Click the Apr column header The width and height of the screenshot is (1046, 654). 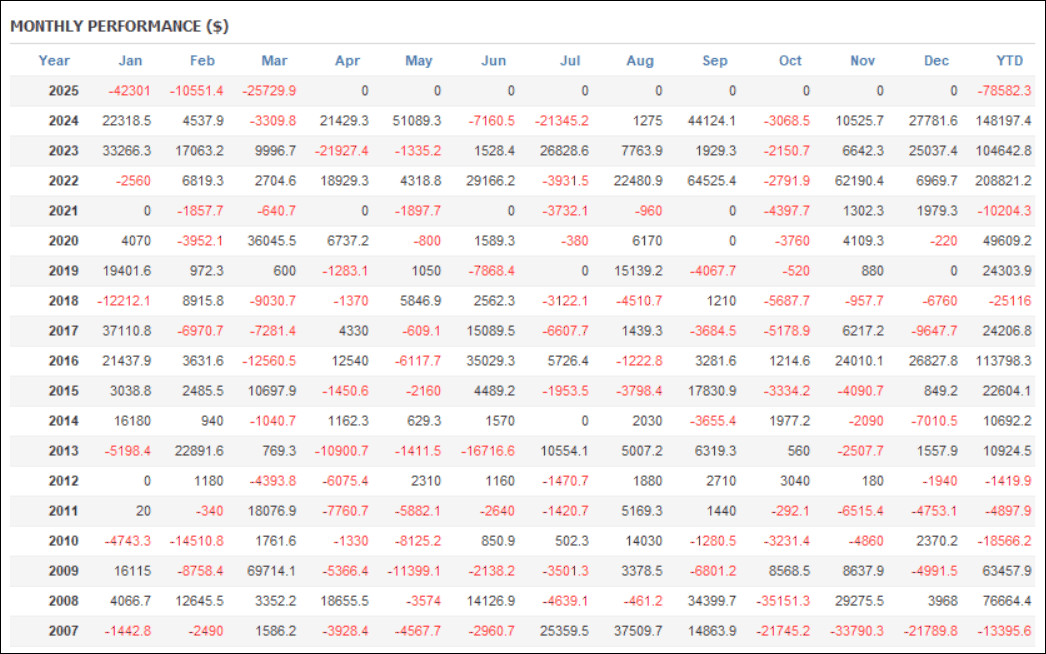click(348, 61)
